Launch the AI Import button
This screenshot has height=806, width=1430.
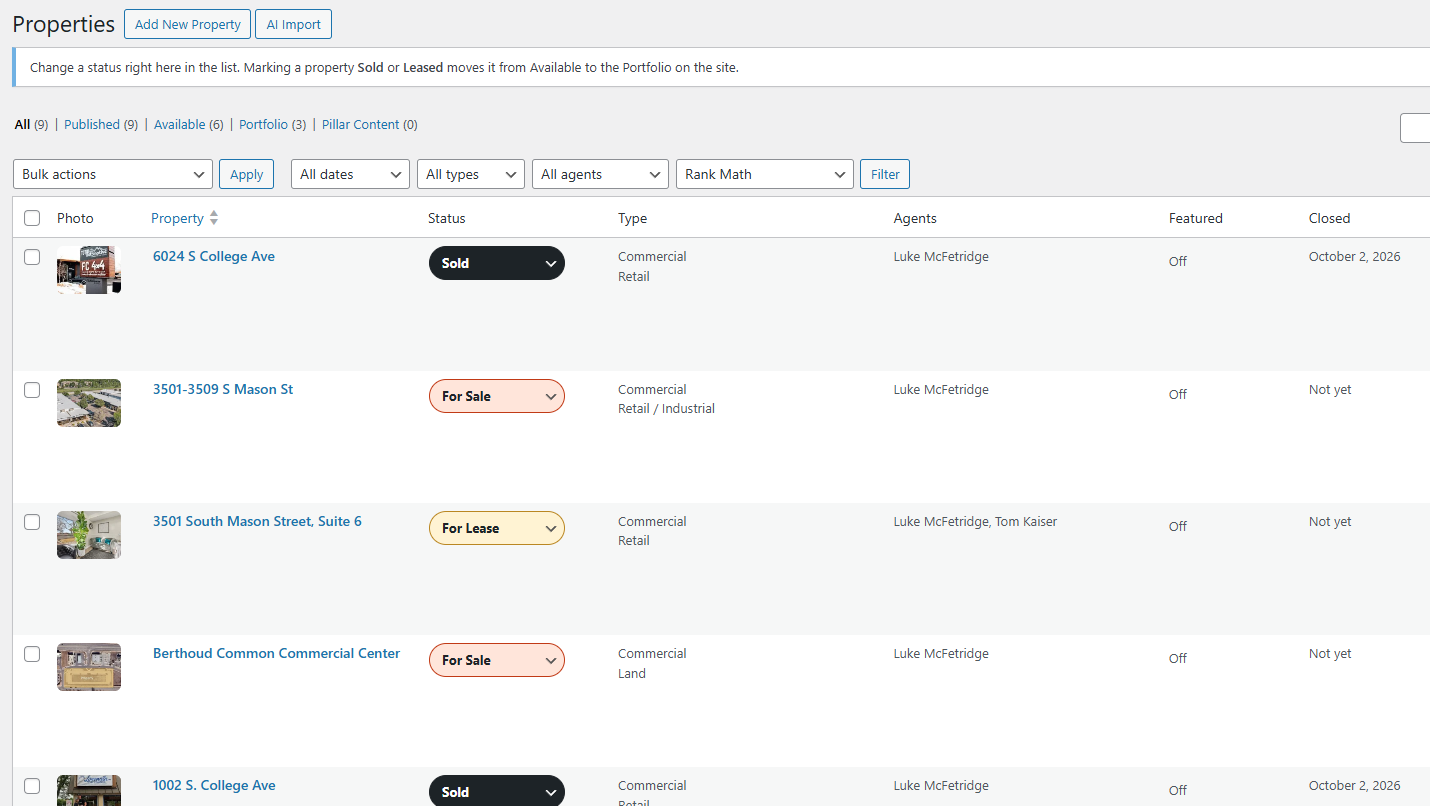pos(293,24)
